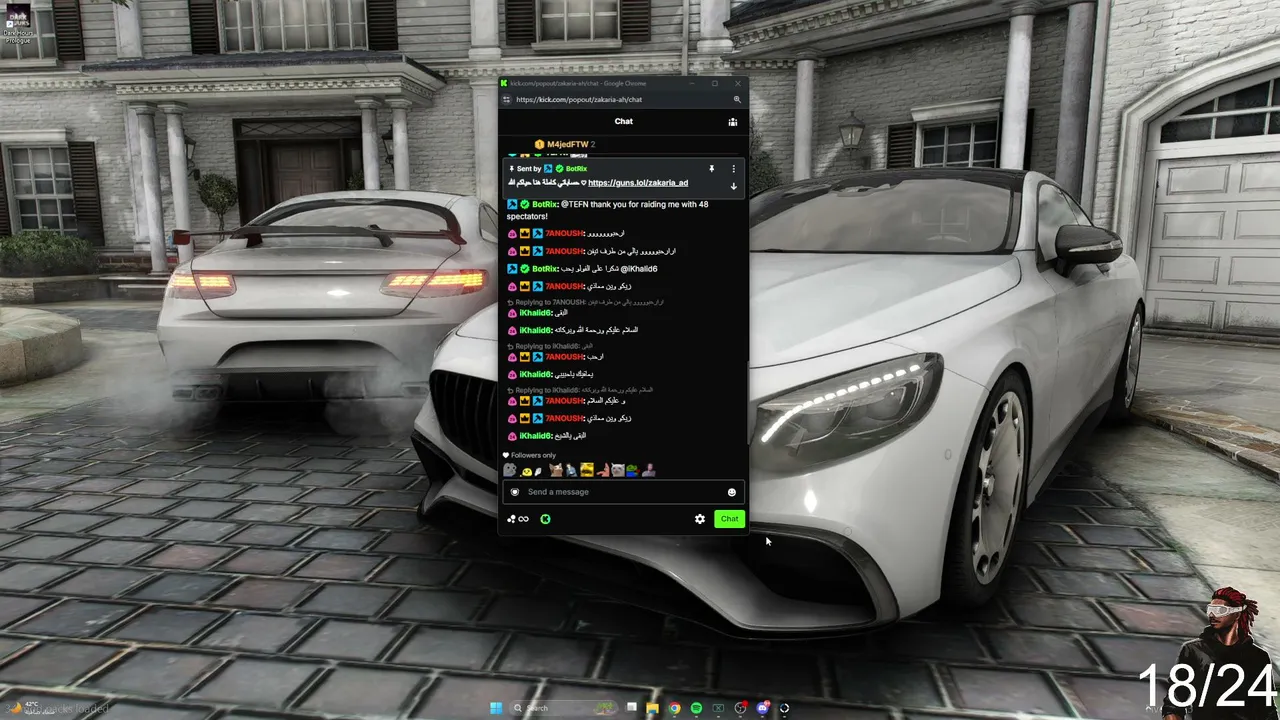1280x720 pixels.
Task: Click the channel points infinity icon
Action: [x=518, y=519]
